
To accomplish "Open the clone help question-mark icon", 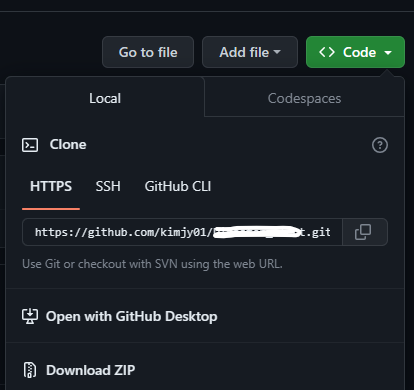I will [x=380, y=145].
